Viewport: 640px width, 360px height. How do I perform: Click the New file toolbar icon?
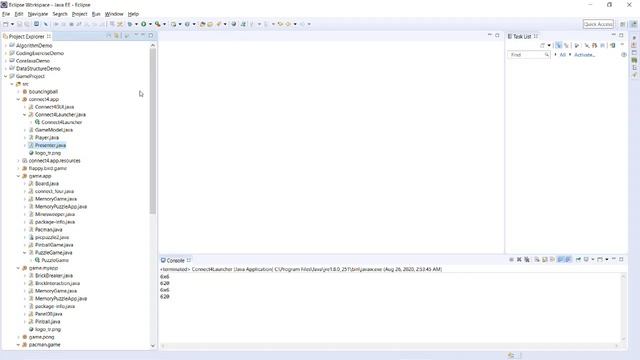click(6, 24)
